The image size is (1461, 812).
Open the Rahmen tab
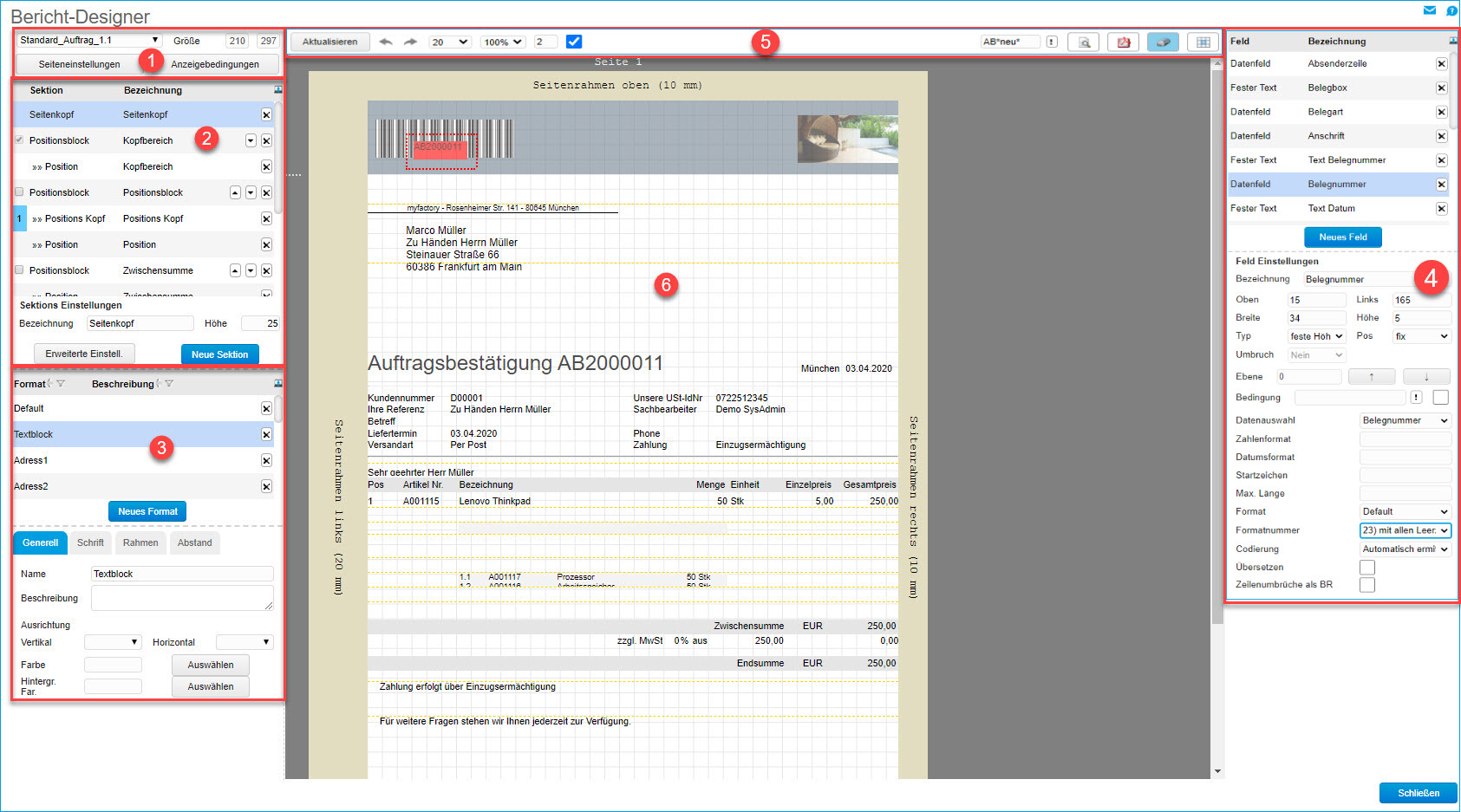point(140,542)
